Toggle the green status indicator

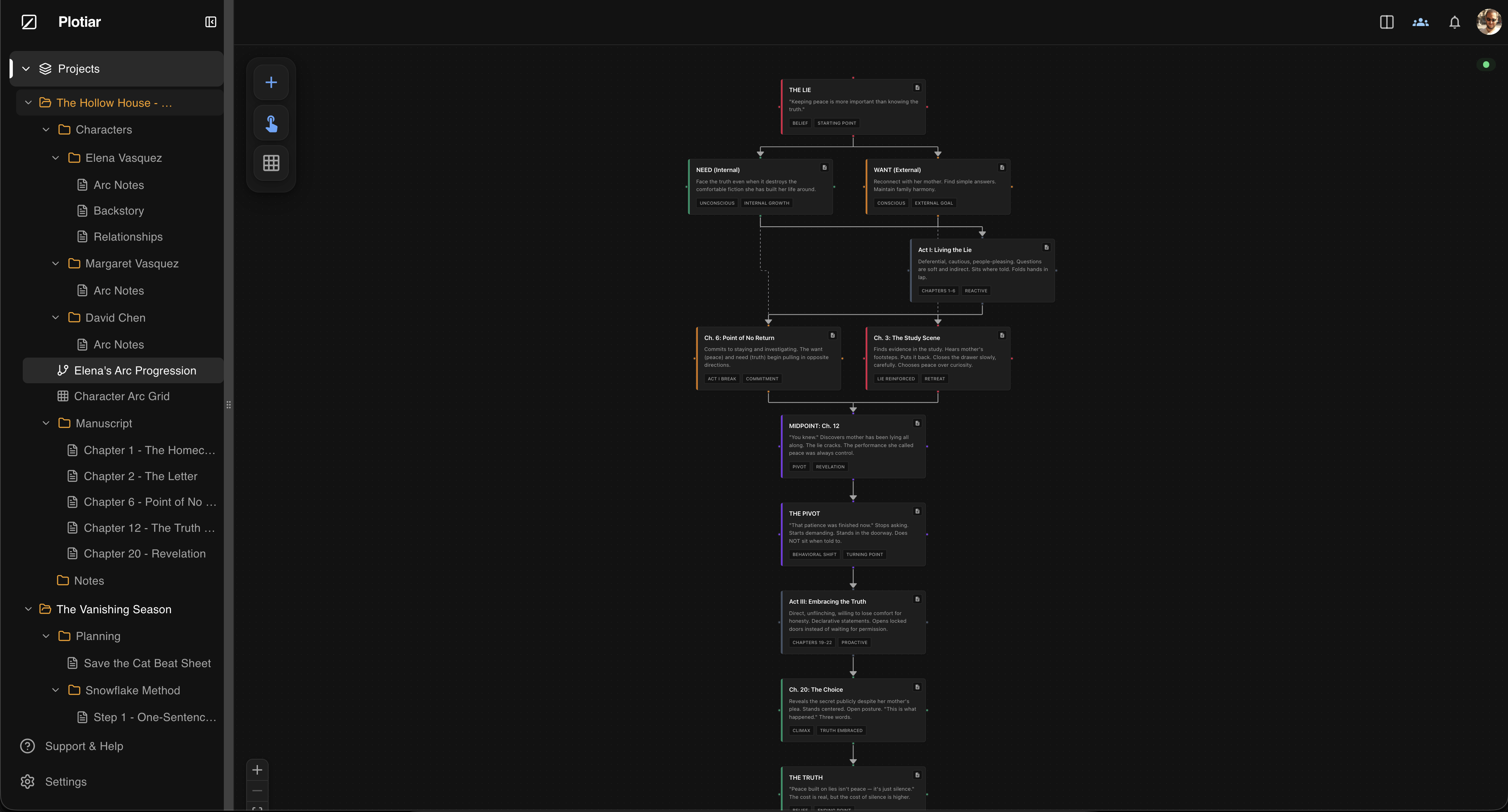point(1486,64)
